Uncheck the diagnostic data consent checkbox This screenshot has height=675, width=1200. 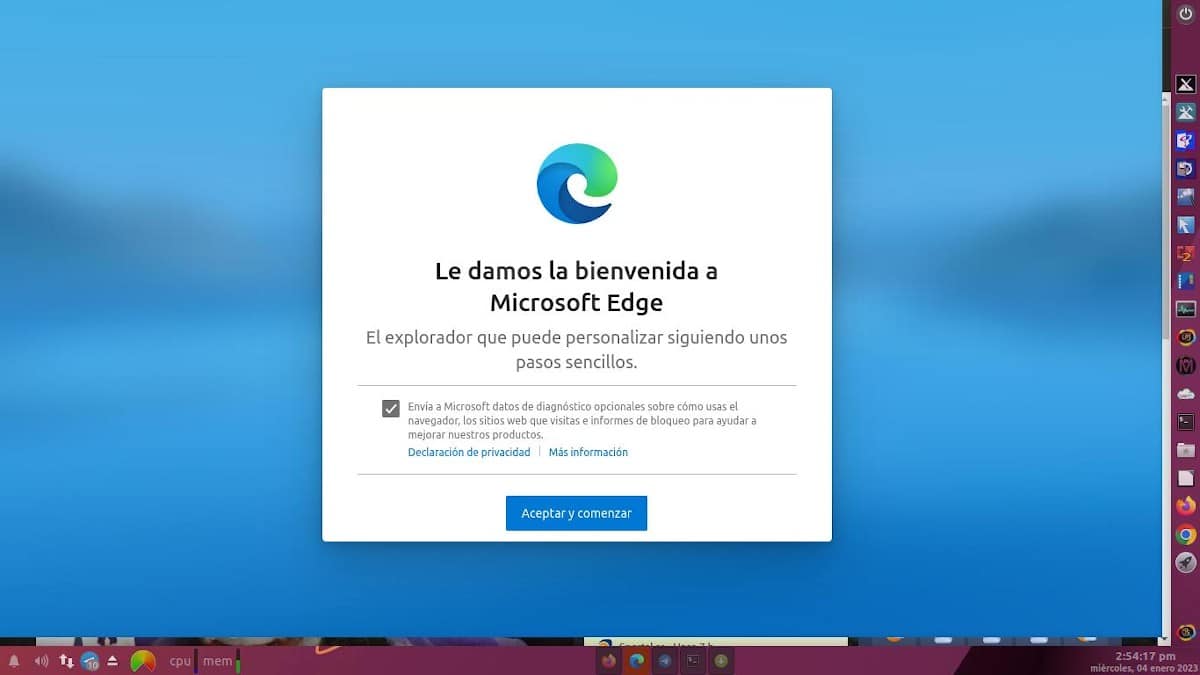389,407
